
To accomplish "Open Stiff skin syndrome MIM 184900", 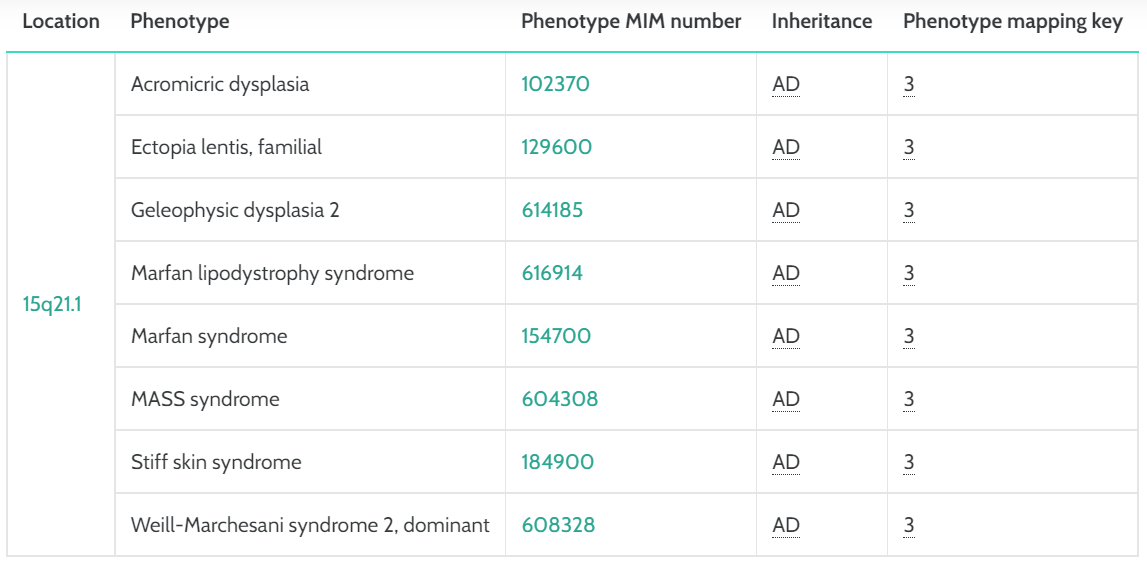I will click(557, 462).
